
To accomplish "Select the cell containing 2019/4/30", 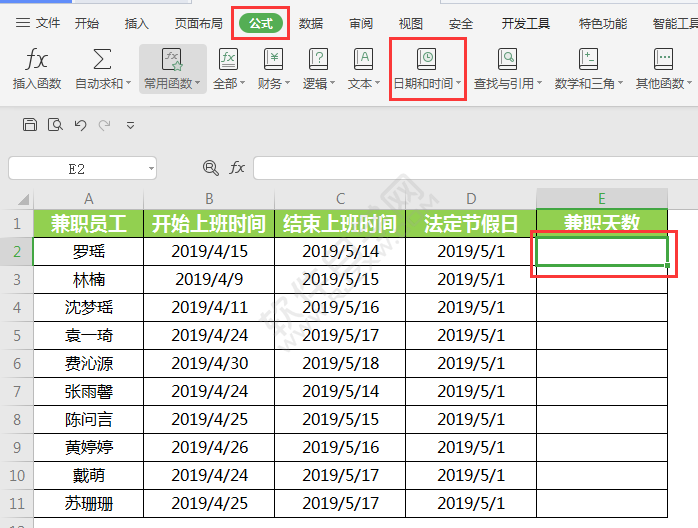I will (x=209, y=363).
